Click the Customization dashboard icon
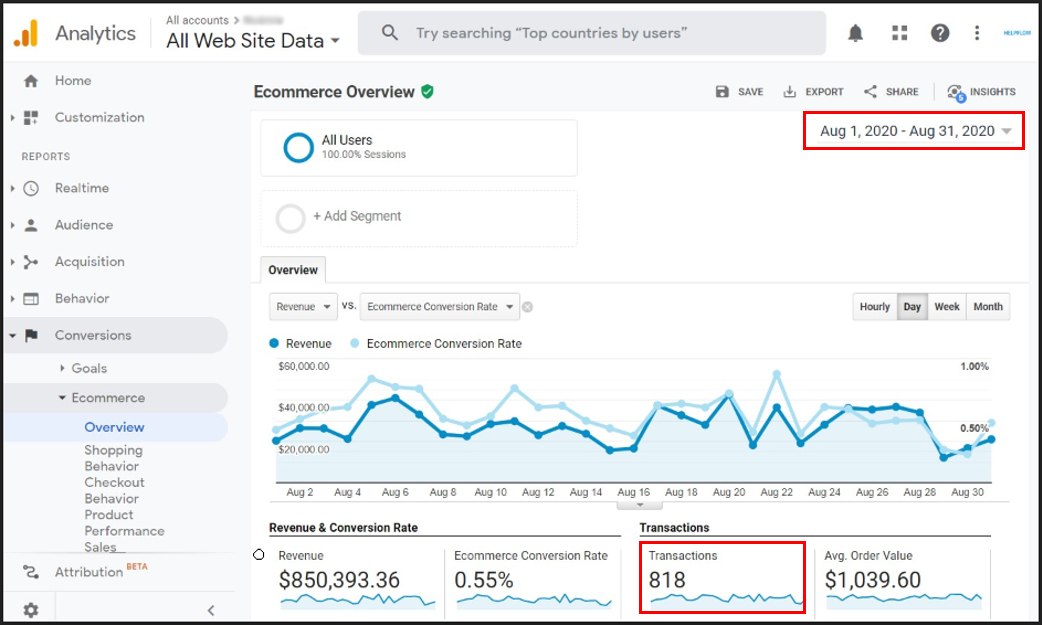 coord(31,118)
